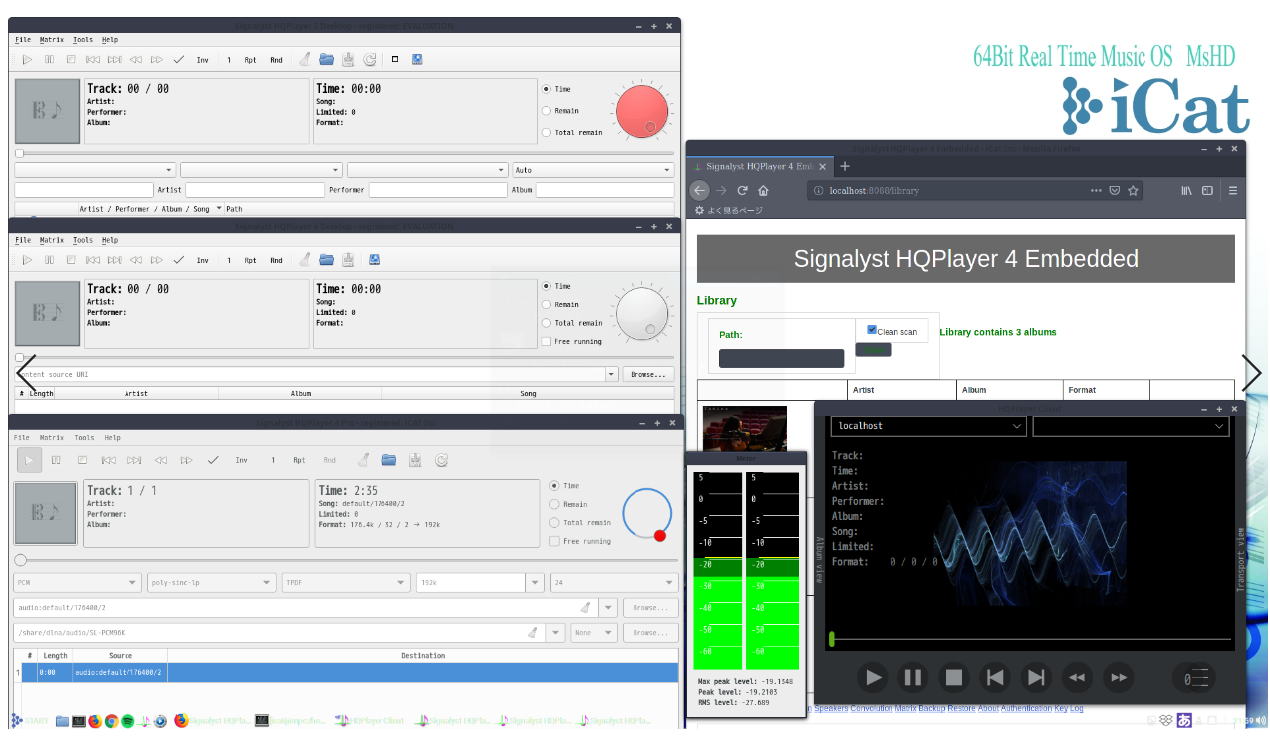1270x736 pixels.
Task: Select Remain radio in the Track 1 / 1 window
Action: point(554,504)
